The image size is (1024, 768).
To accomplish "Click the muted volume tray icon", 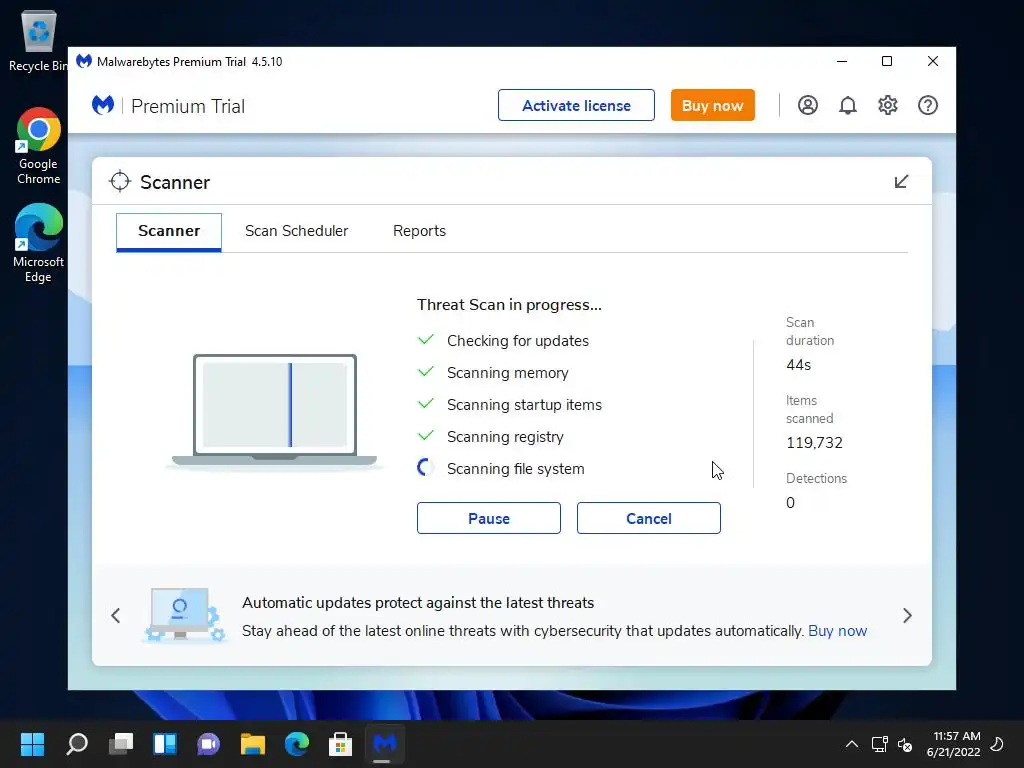I will (904, 744).
